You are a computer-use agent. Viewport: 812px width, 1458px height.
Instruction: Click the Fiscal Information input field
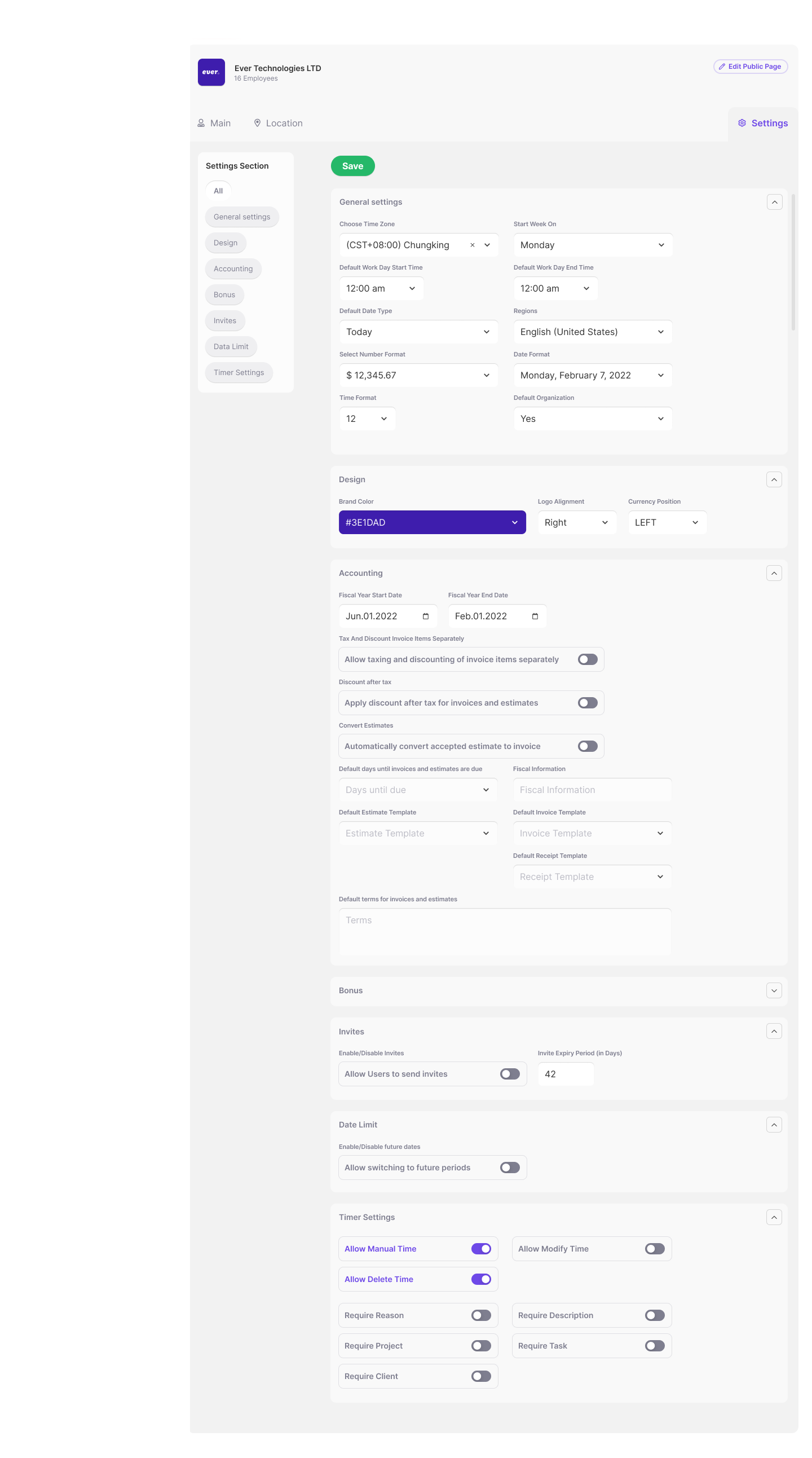pyautogui.click(x=593, y=790)
